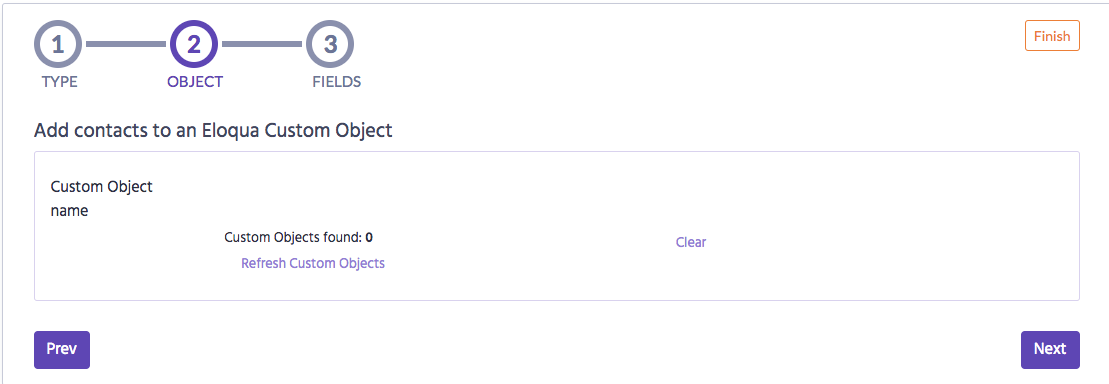
Task: Clear the Custom Object selection
Action: click(x=690, y=242)
